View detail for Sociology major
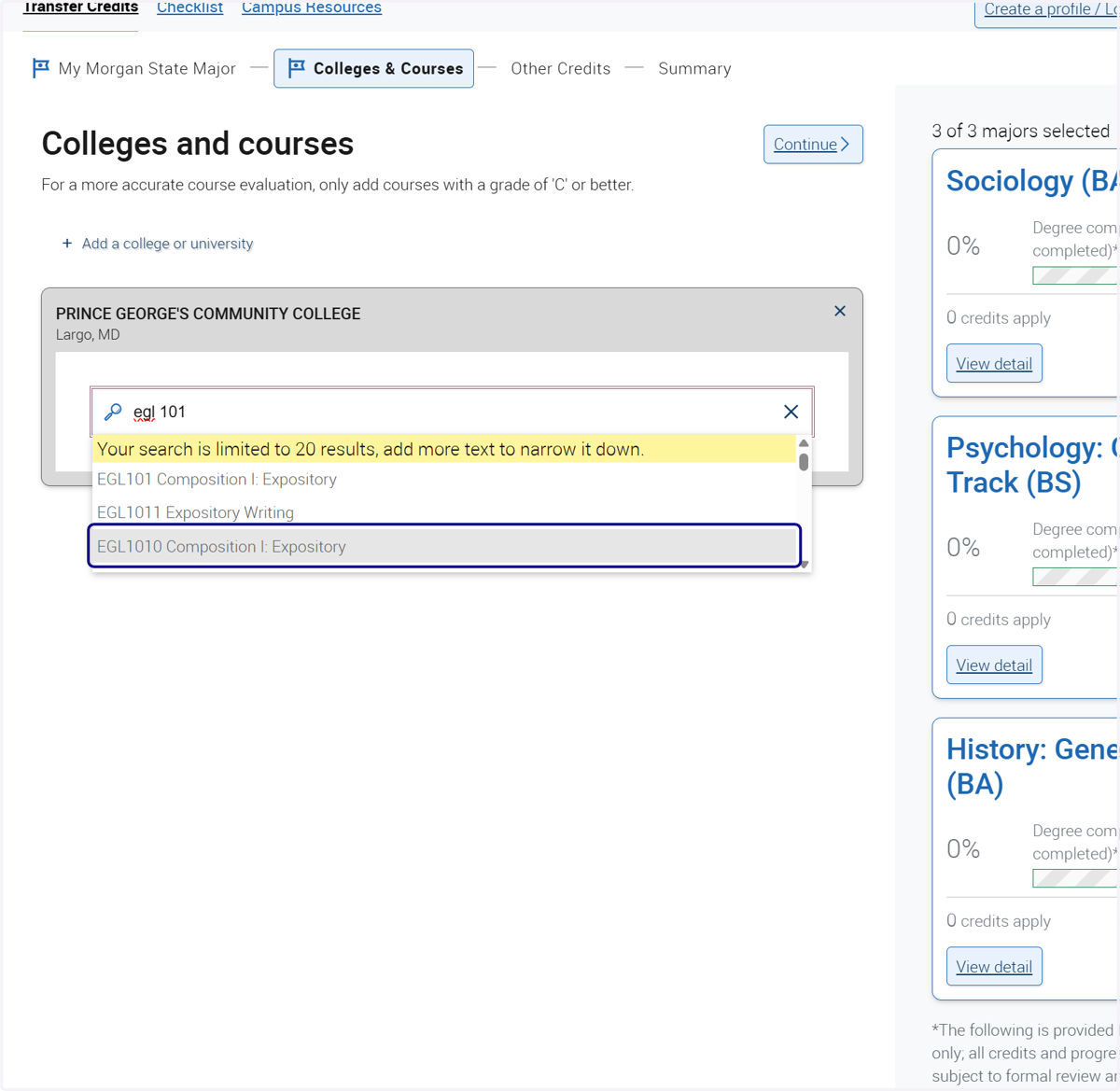This screenshot has height=1091, width=1120. (994, 364)
